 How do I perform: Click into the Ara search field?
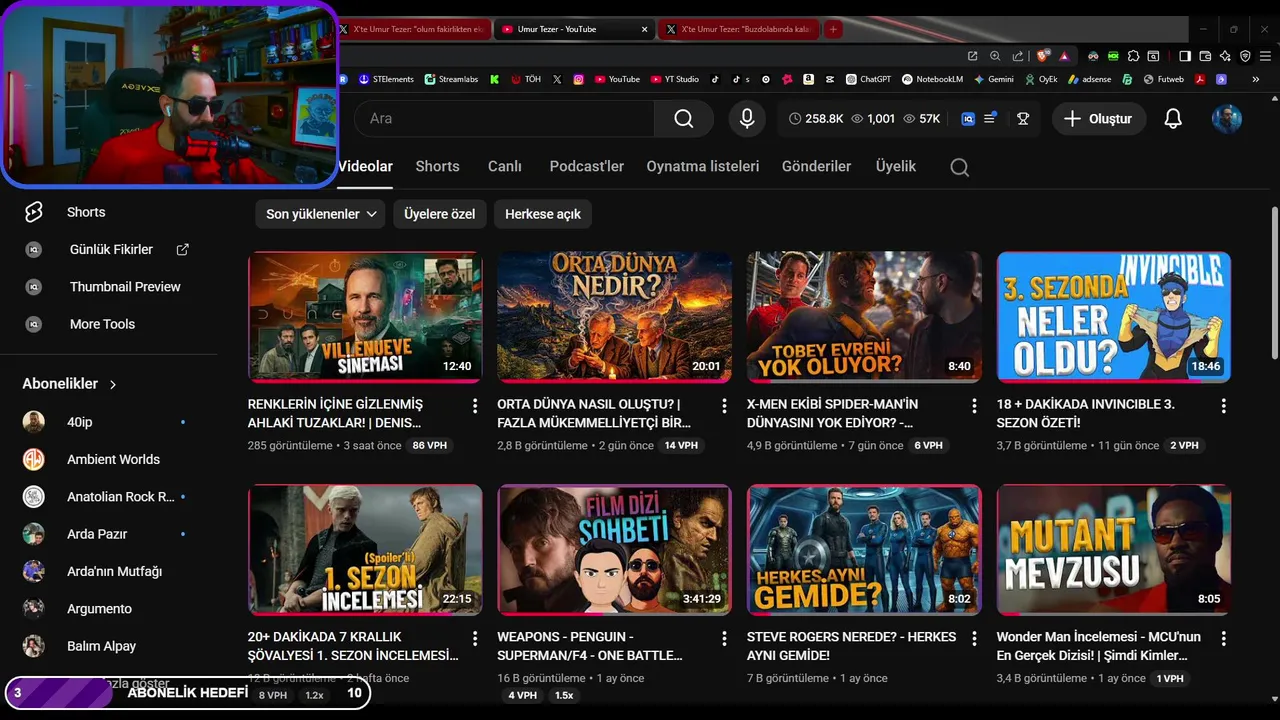coord(505,118)
